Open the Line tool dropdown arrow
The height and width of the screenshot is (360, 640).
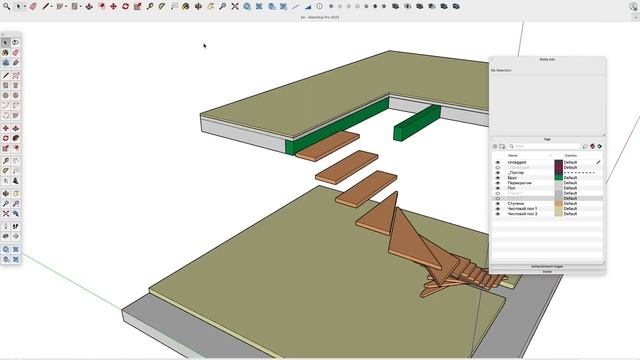(51, 7)
